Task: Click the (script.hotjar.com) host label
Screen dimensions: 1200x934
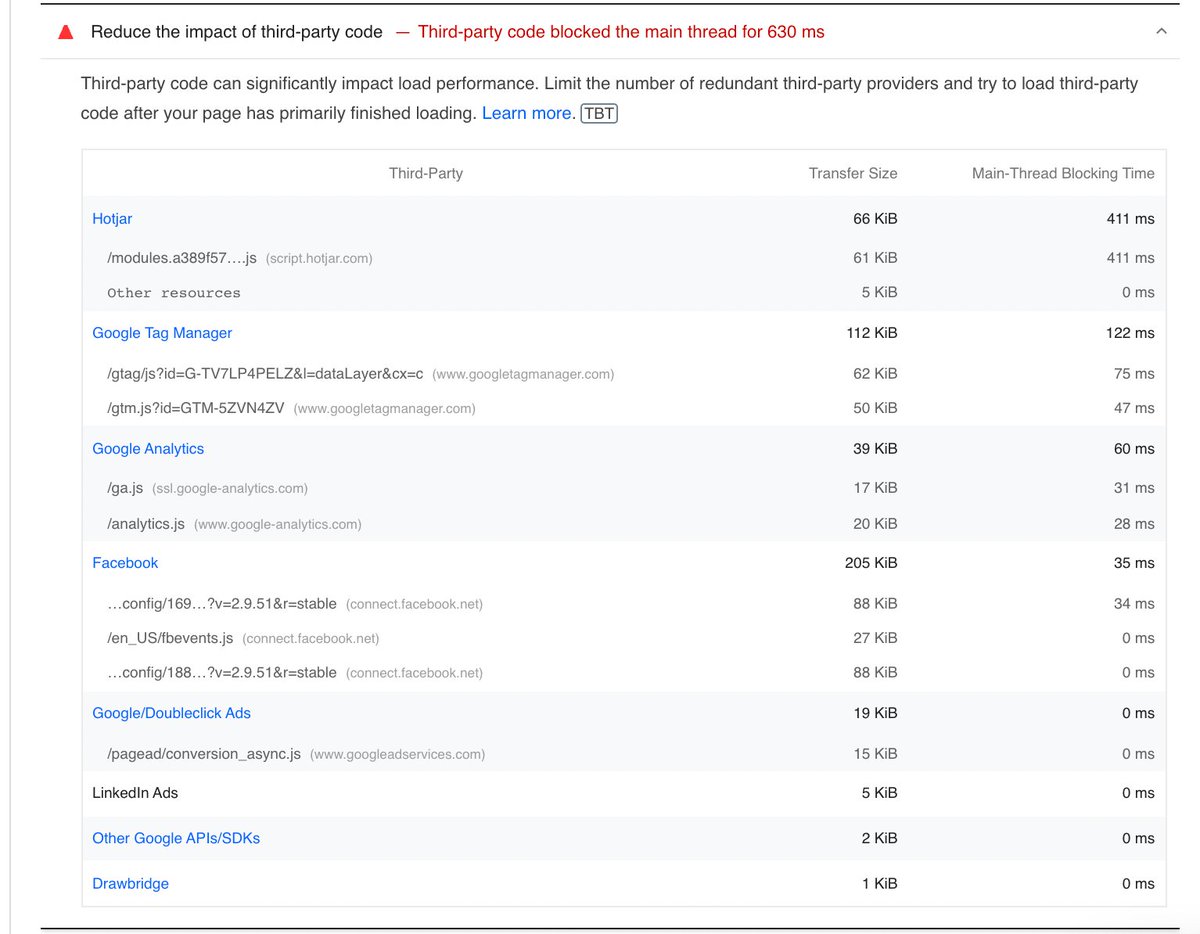Action: 319,258
